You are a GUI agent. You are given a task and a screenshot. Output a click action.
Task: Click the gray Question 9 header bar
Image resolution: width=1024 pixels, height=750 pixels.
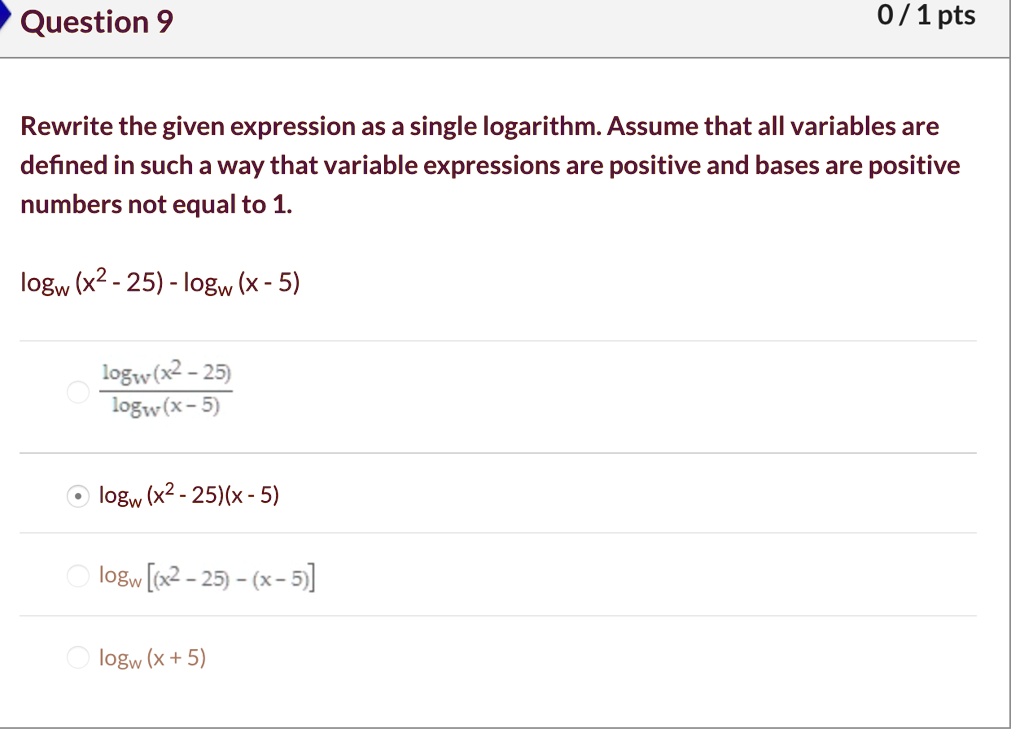point(505,29)
